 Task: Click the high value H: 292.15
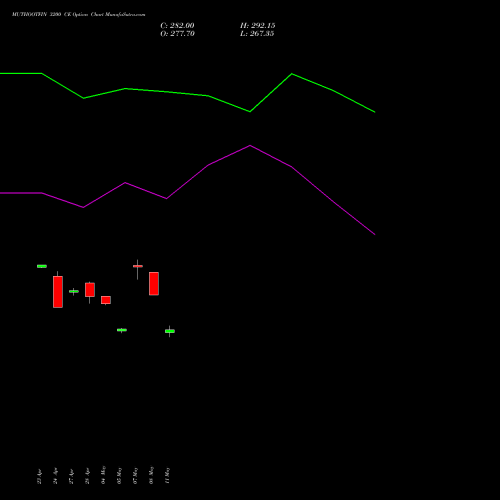pyautogui.click(x=257, y=26)
